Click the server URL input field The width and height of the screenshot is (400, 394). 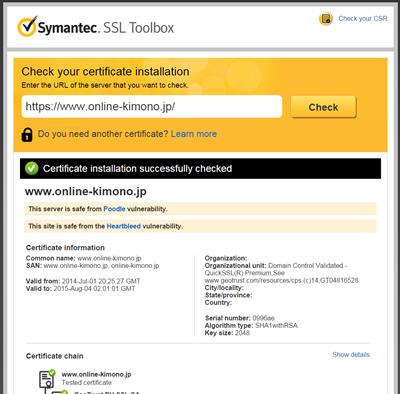(152, 107)
